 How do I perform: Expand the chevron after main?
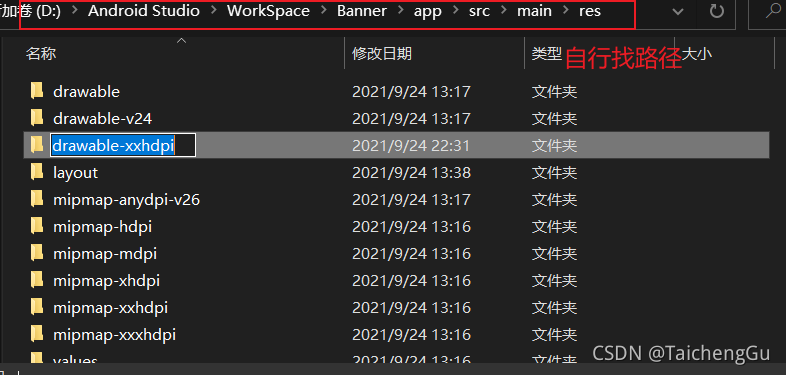[x=565, y=11]
